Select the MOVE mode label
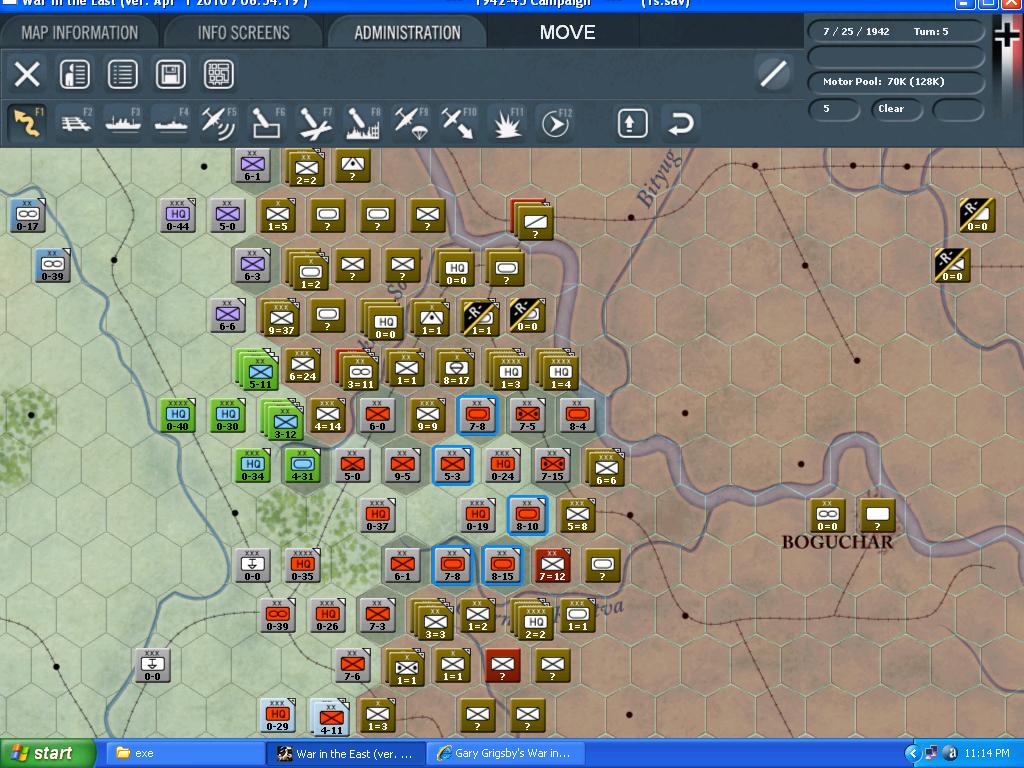 pyautogui.click(x=567, y=33)
